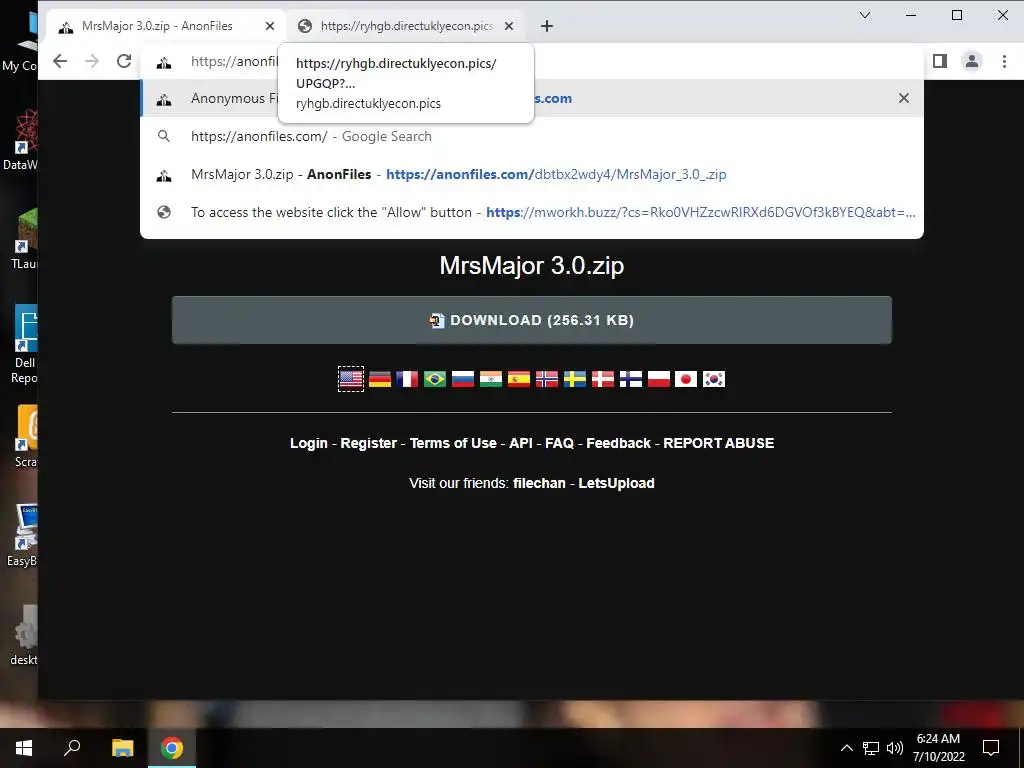Choose the French flag language

tap(407, 379)
